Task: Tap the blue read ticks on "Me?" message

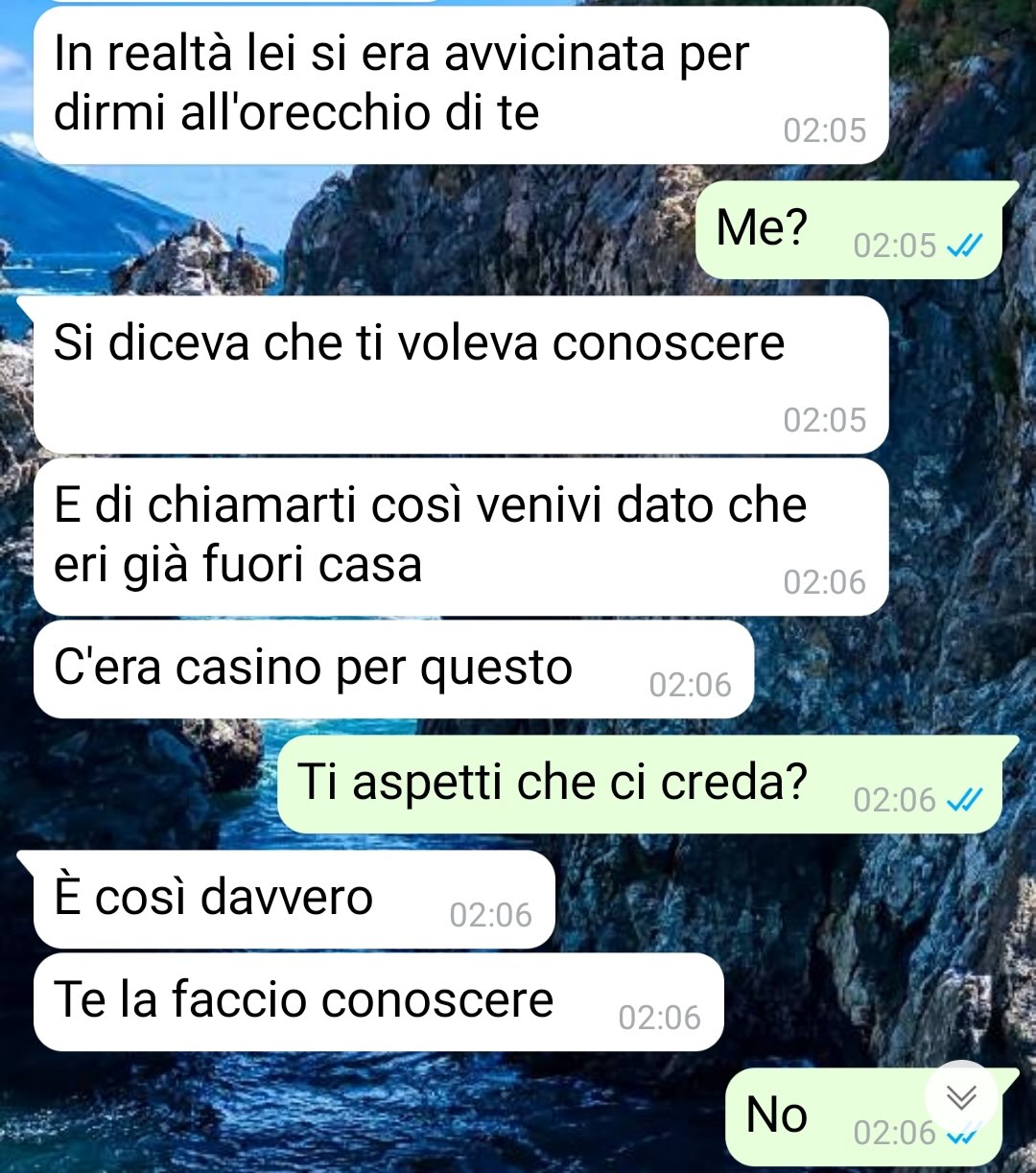Action: pyautogui.click(x=964, y=246)
